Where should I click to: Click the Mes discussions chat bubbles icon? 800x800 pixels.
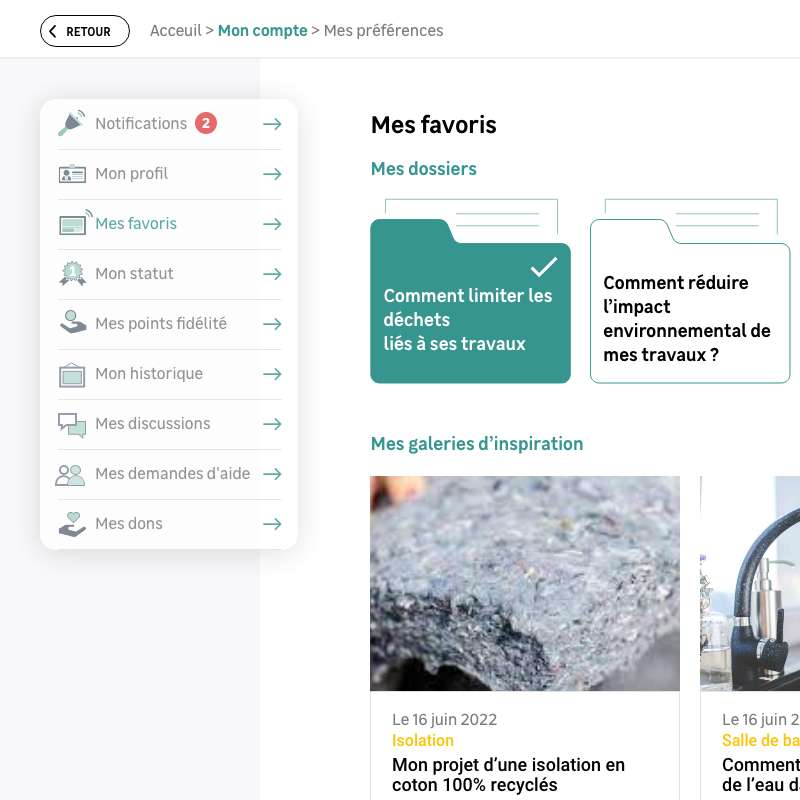pyautogui.click(x=72, y=424)
